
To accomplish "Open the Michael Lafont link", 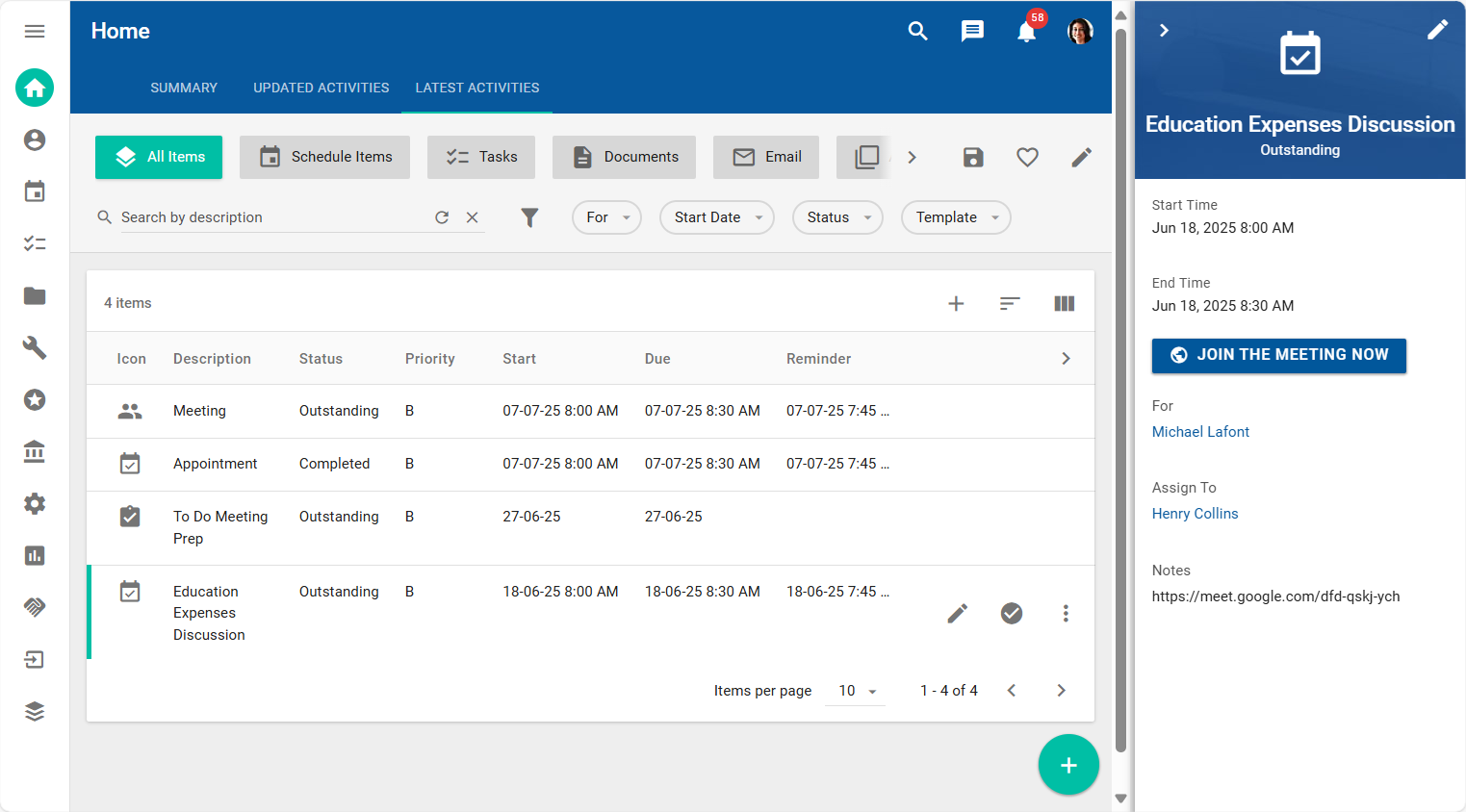I will click(1200, 432).
